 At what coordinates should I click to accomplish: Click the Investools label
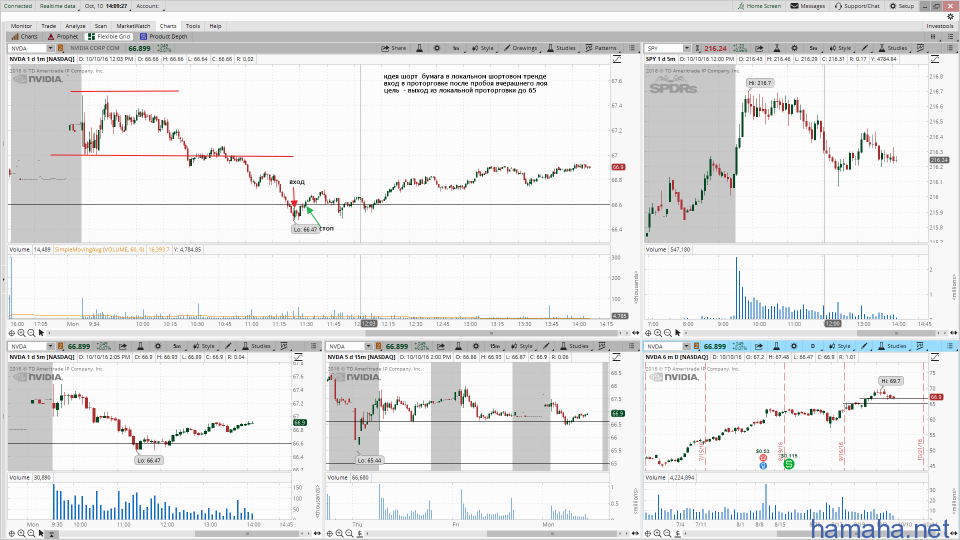coord(939,26)
